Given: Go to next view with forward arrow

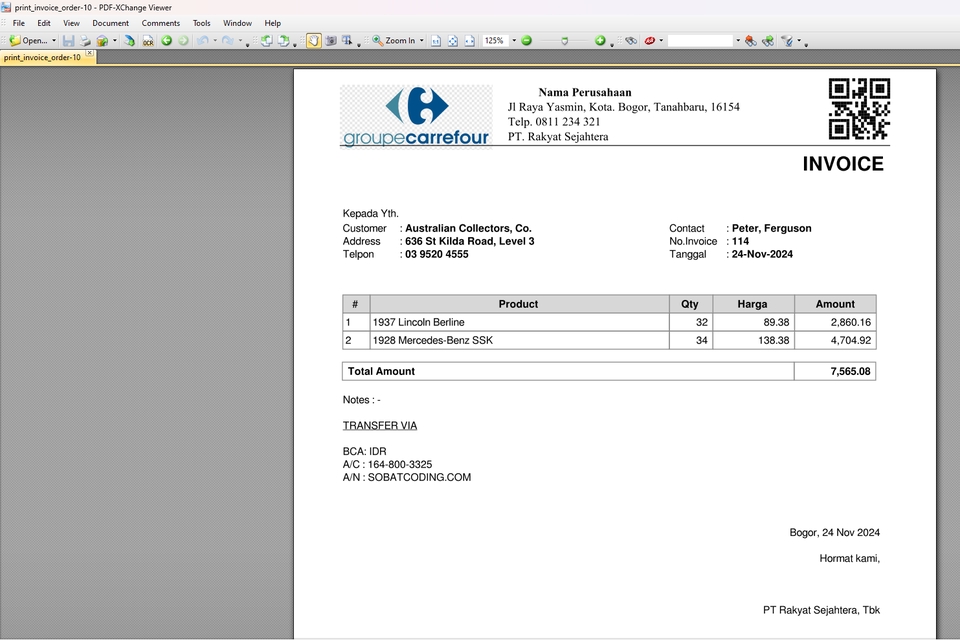Looking at the screenshot, I should coord(183,40).
